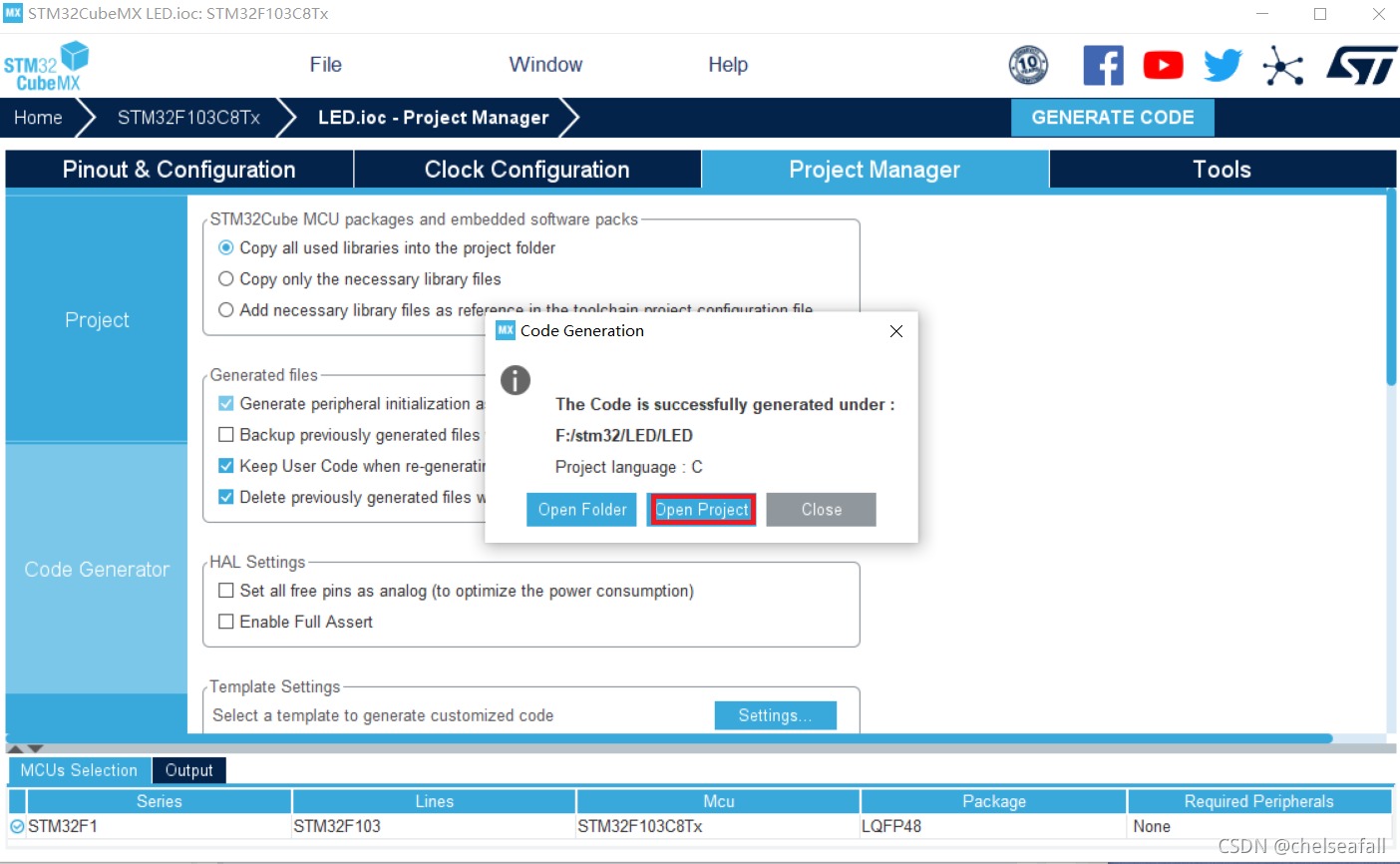Click Open Folder in the dialog
The width and height of the screenshot is (1400, 864).
[582, 509]
